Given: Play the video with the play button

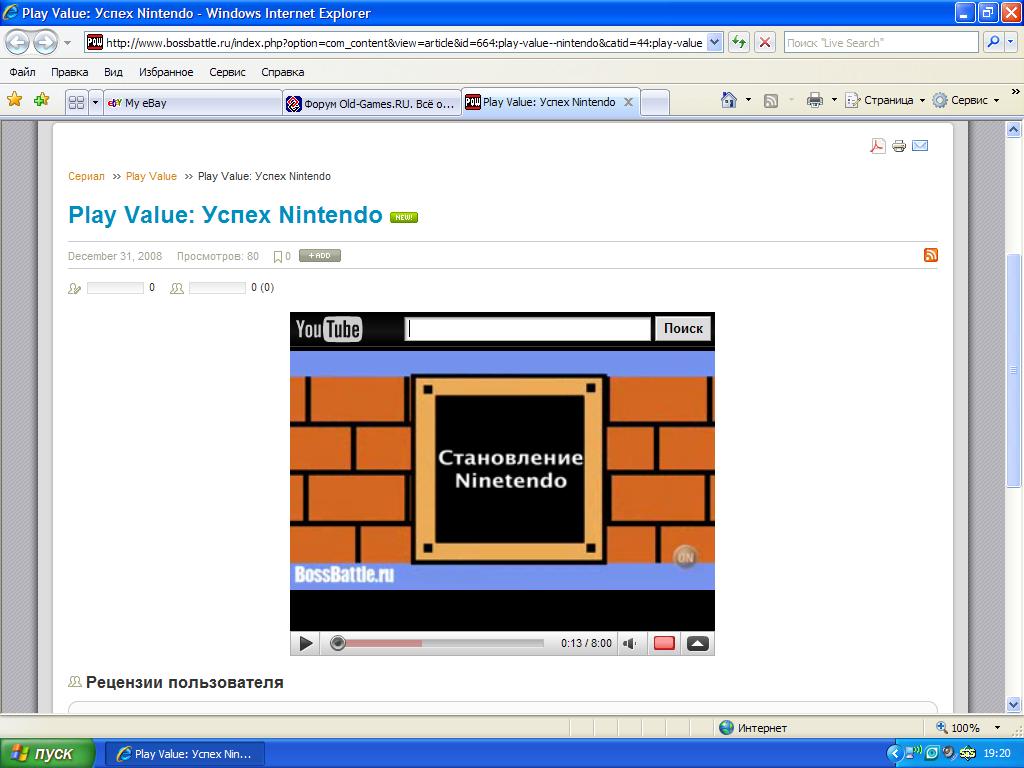Looking at the screenshot, I should (306, 644).
